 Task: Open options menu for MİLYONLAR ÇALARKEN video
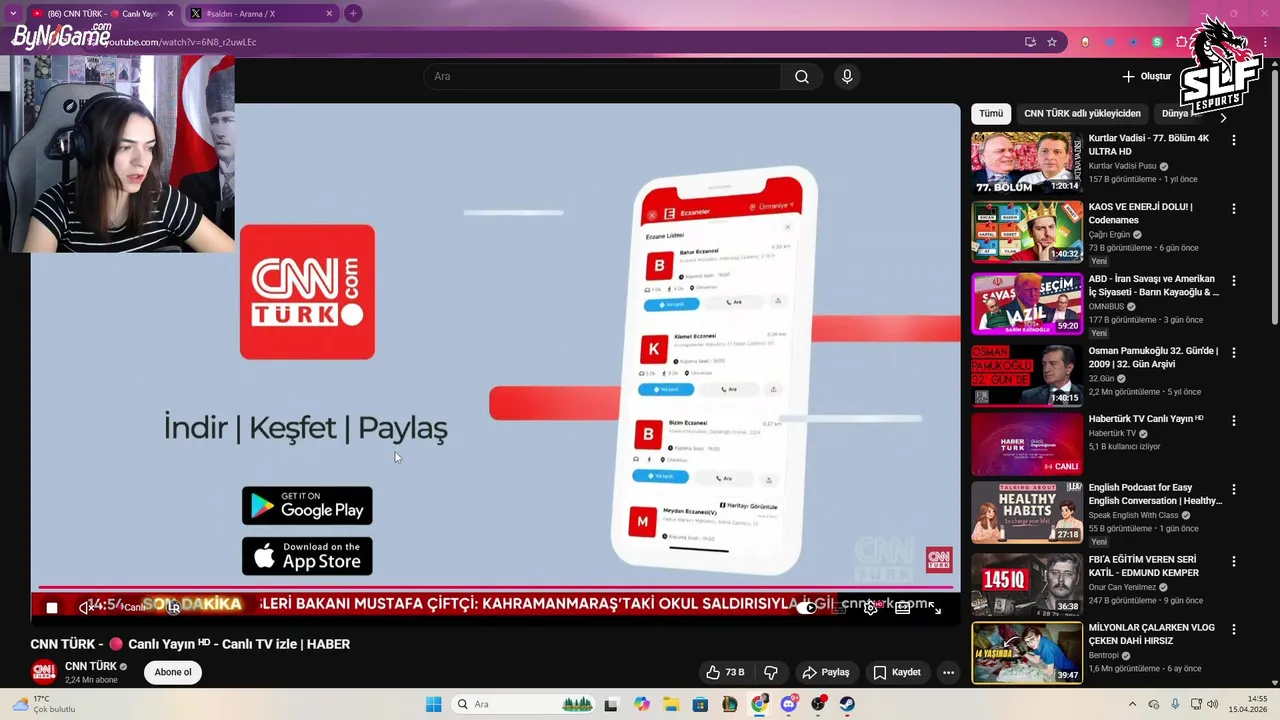pos(1233,630)
